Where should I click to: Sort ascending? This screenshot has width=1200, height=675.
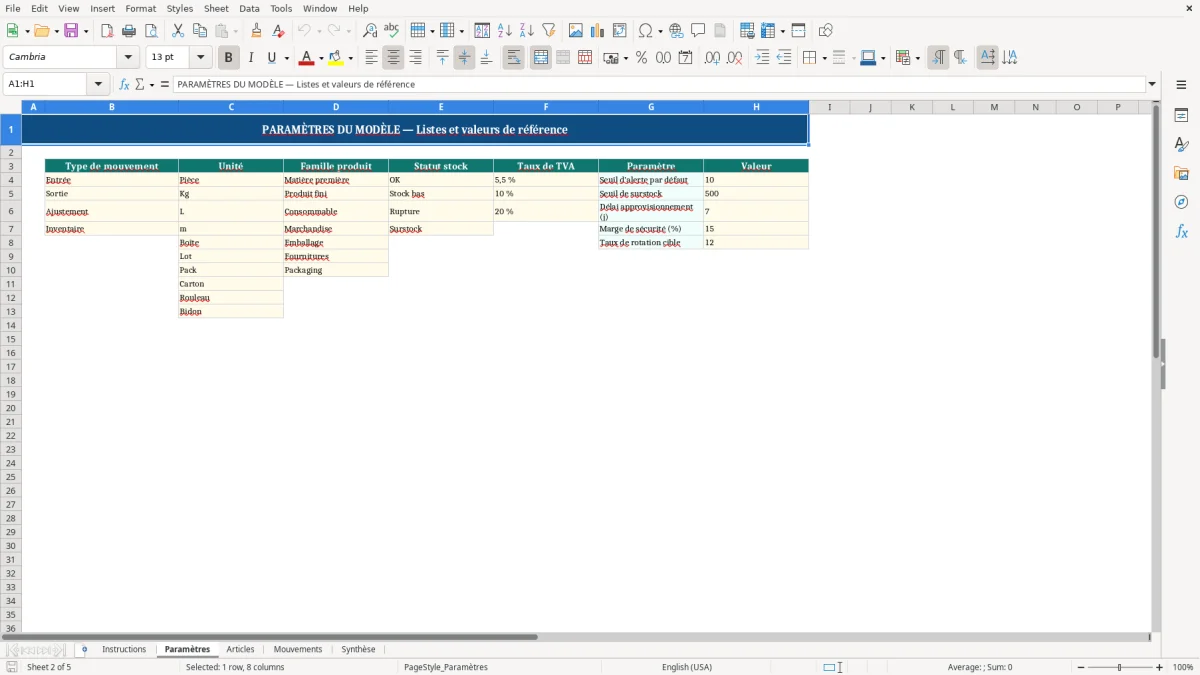pos(505,31)
